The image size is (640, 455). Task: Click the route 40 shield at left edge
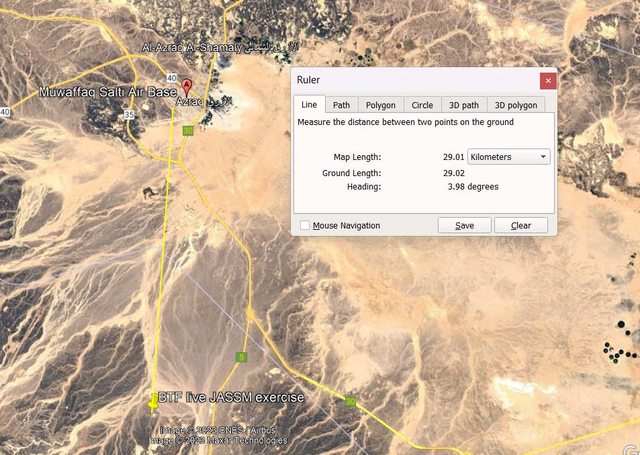pos(5,112)
